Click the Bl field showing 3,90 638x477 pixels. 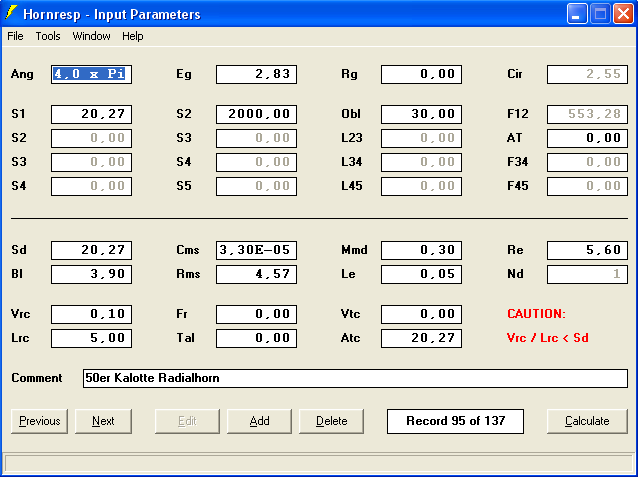[92, 274]
